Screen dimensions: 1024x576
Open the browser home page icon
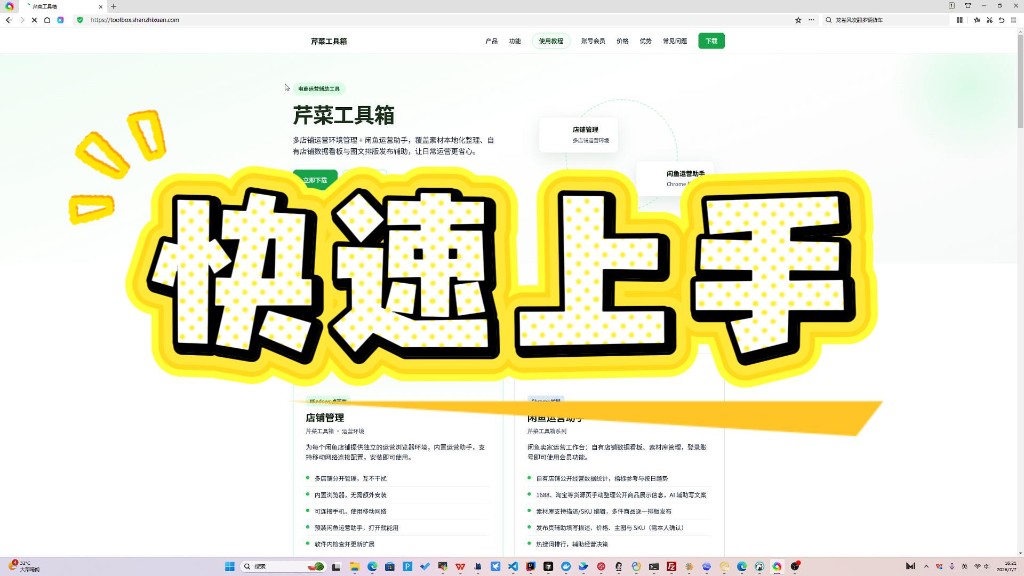47,20
